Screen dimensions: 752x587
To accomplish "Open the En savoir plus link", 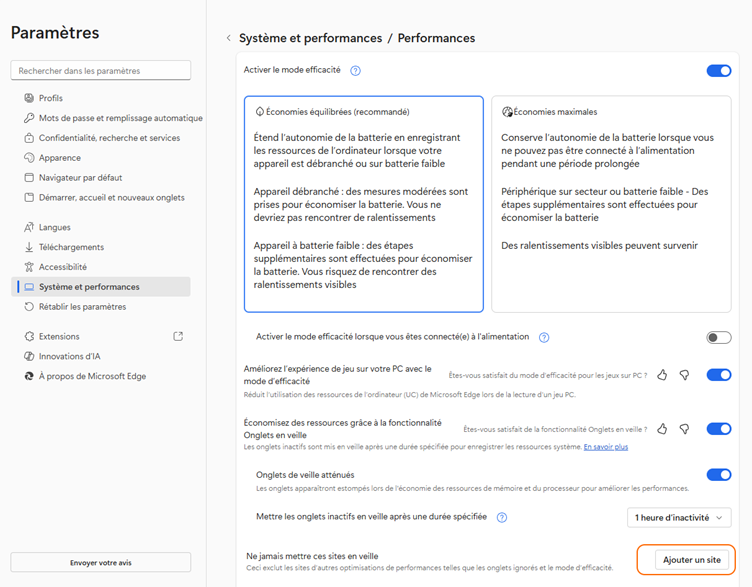I will [606, 447].
